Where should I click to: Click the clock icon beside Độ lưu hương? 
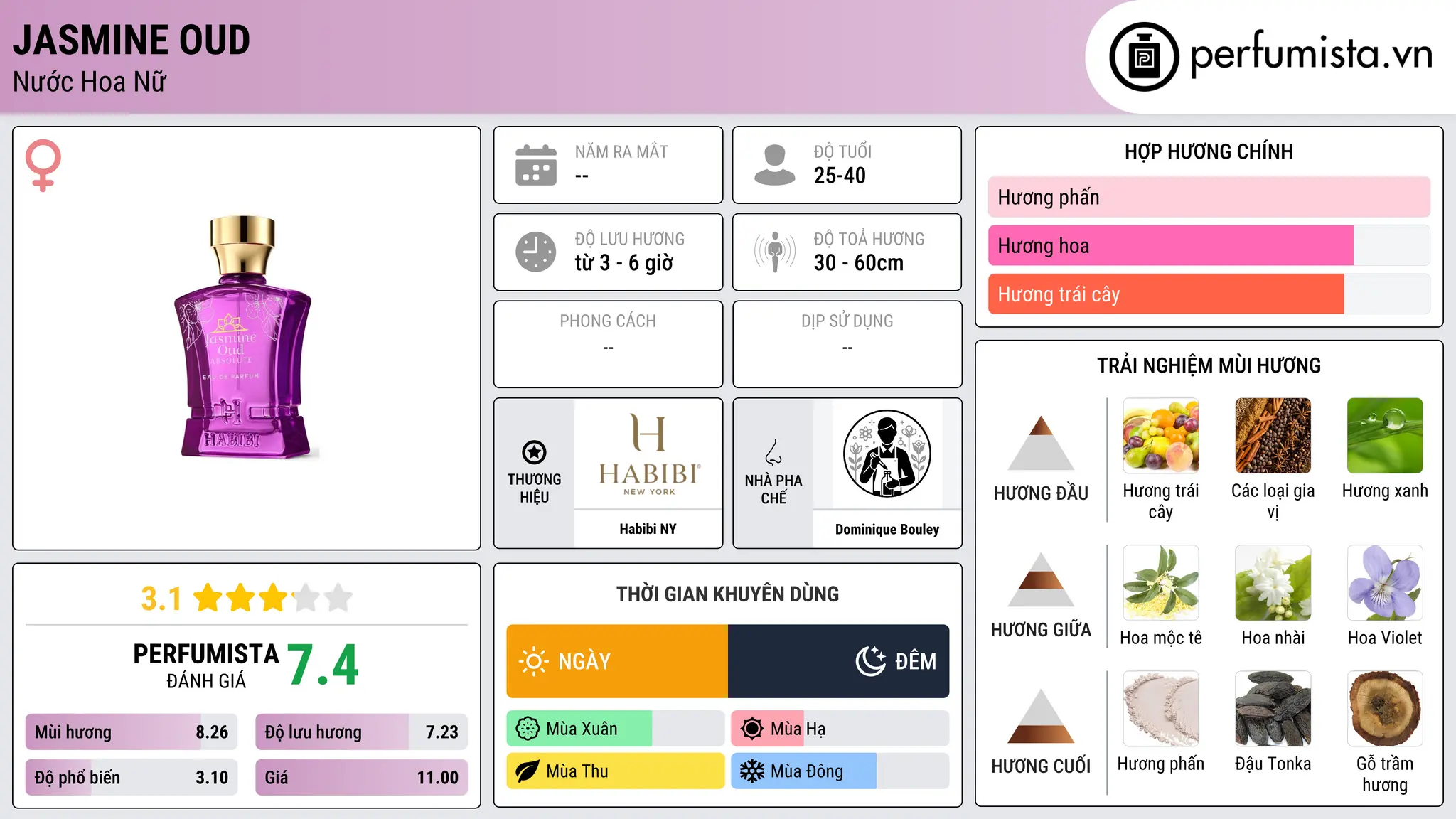click(x=536, y=252)
